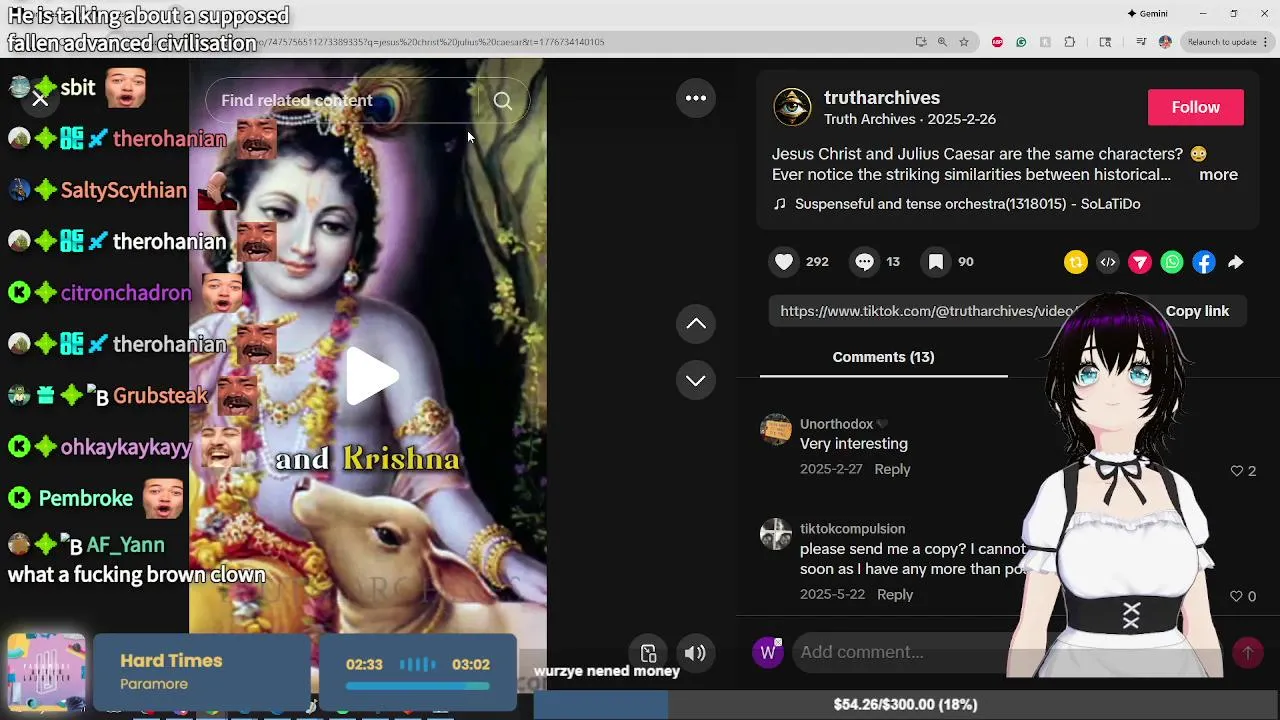
Task: Open the three-dot more options on video
Action: [696, 98]
